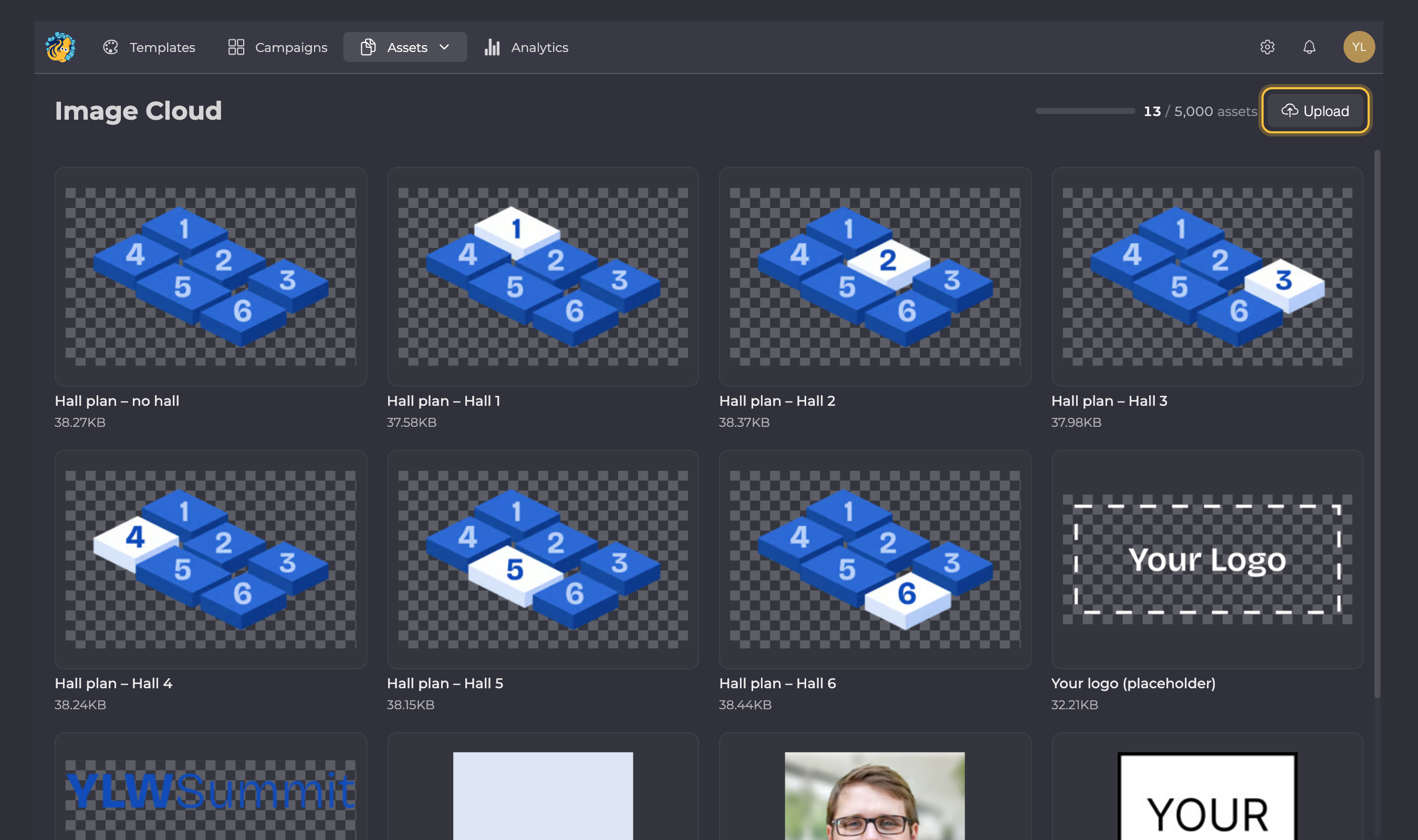Click the Campaigns grid icon
The width and height of the screenshot is (1418, 840).
[236, 47]
